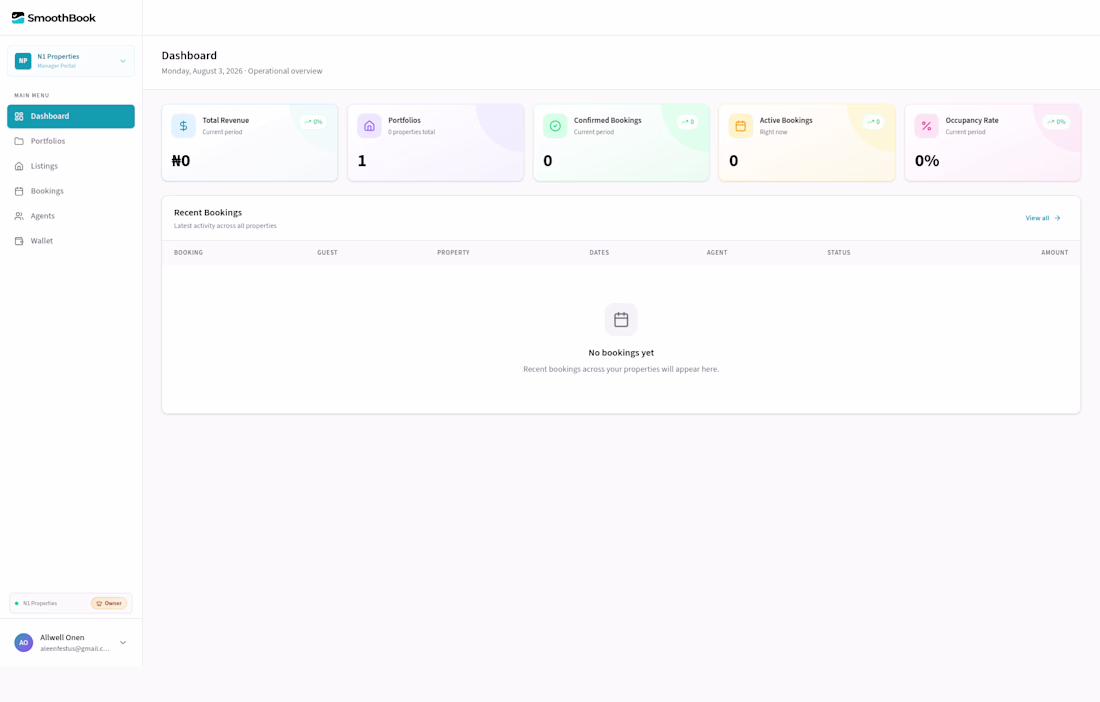This screenshot has height=702, width=1100.
Task: Click the Dashboard page title
Action: [x=189, y=55]
